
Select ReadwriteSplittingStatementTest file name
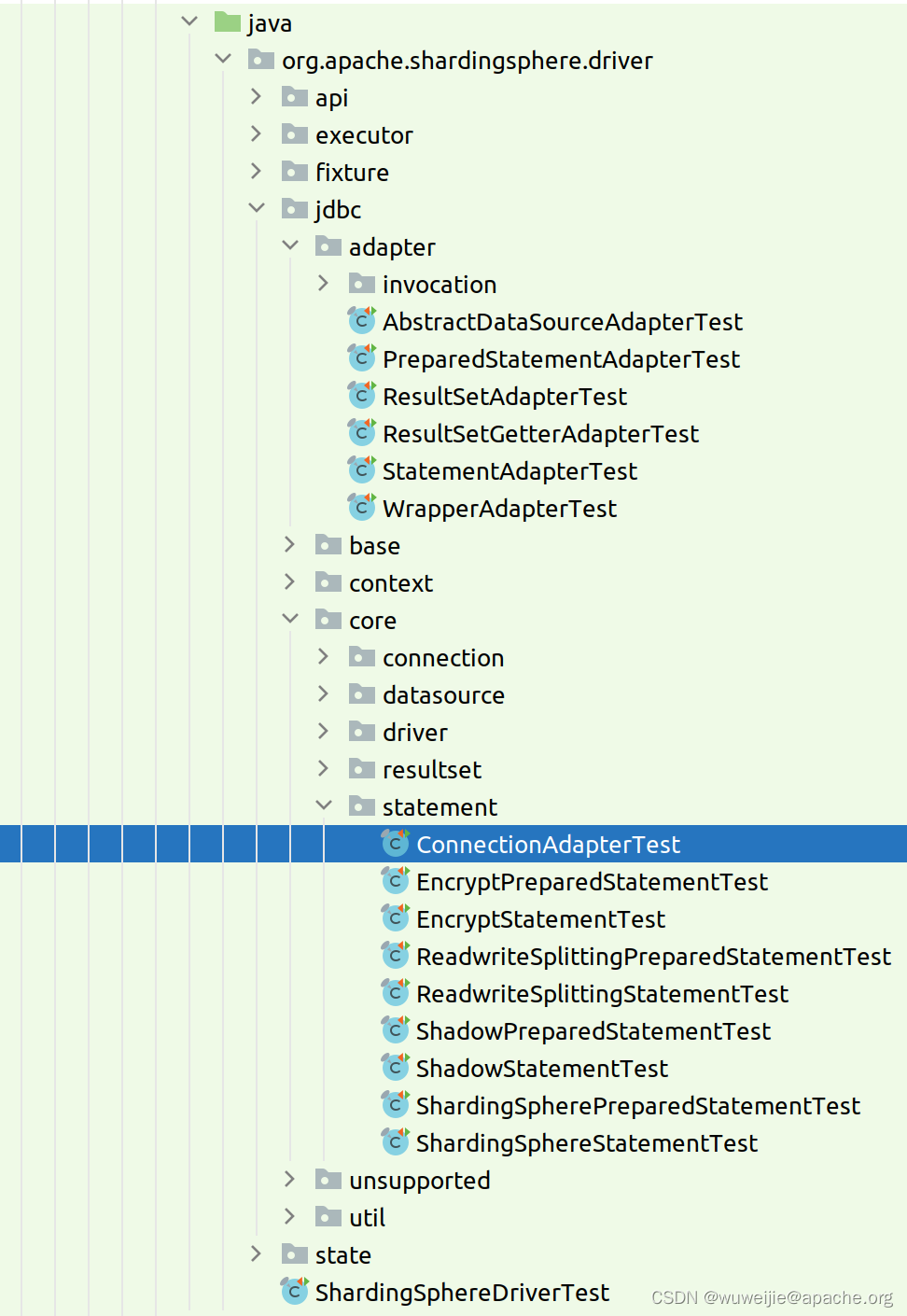[x=602, y=994]
